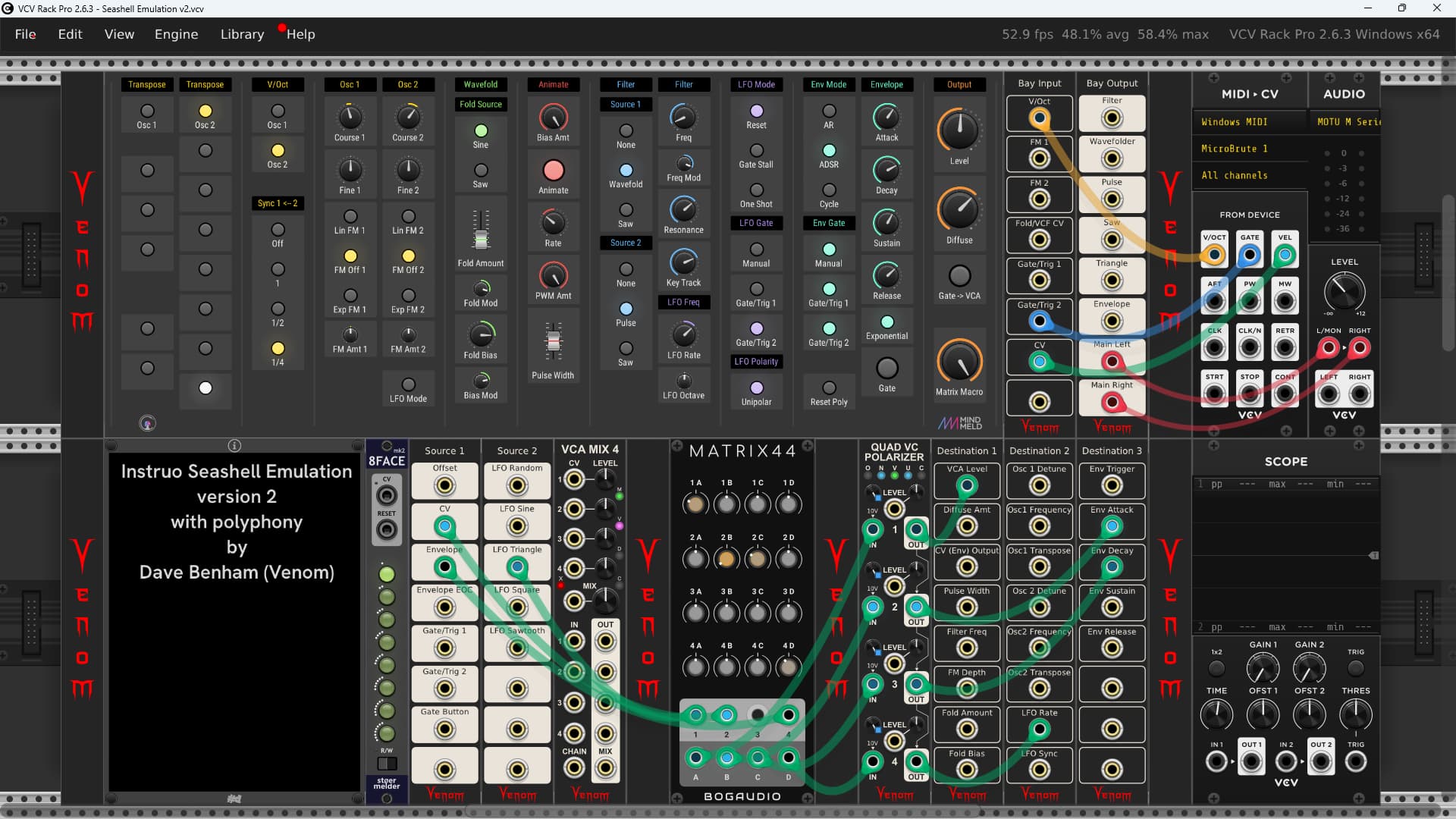Click the Scope TIME knob
1456x819 pixels.
(x=1216, y=714)
